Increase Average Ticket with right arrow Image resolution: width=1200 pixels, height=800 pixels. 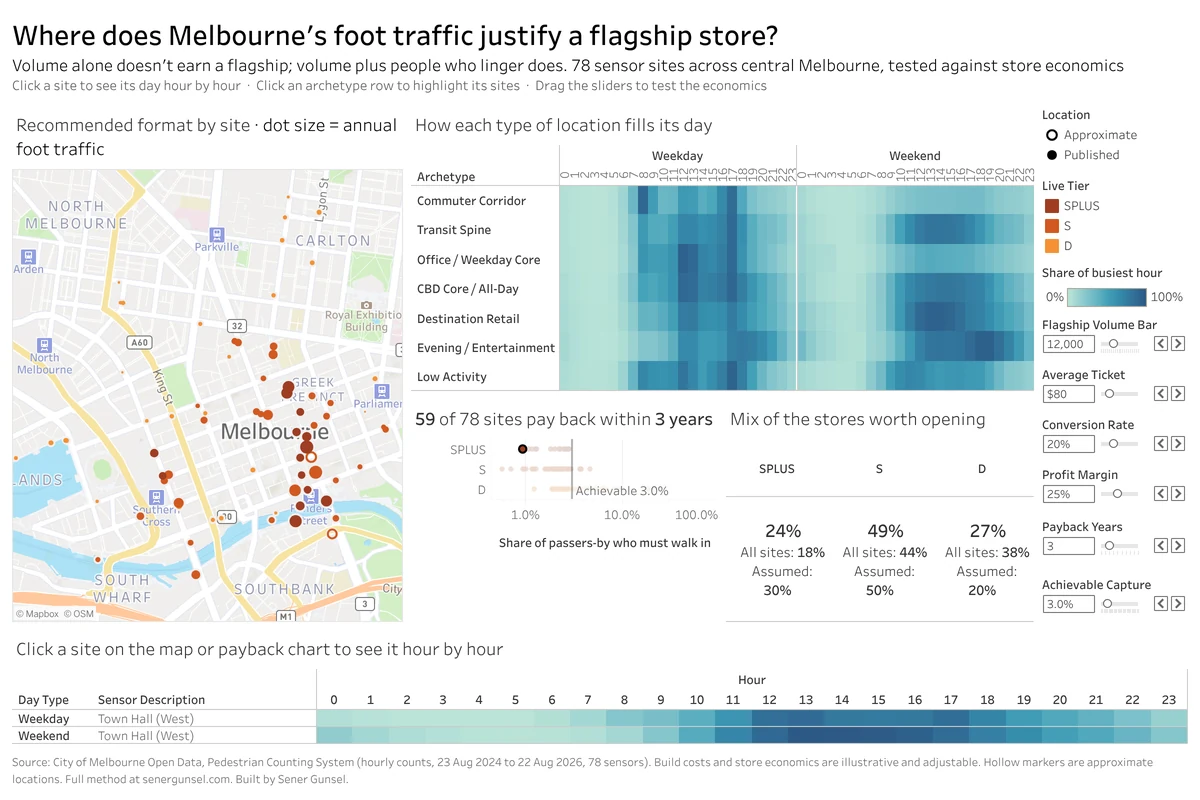pos(1178,394)
